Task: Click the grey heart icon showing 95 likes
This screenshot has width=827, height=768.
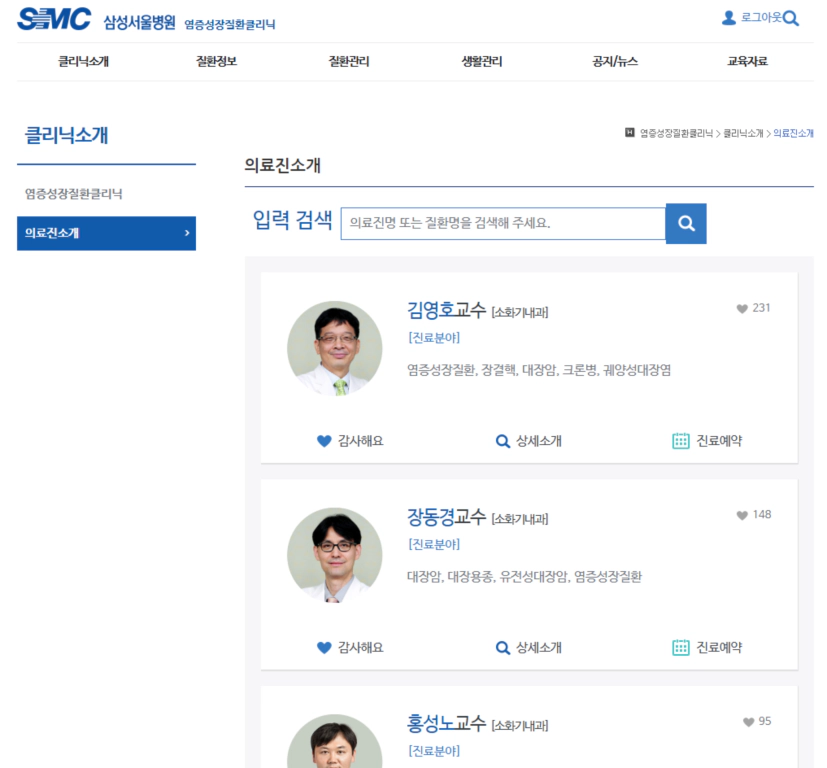Action: (748, 722)
